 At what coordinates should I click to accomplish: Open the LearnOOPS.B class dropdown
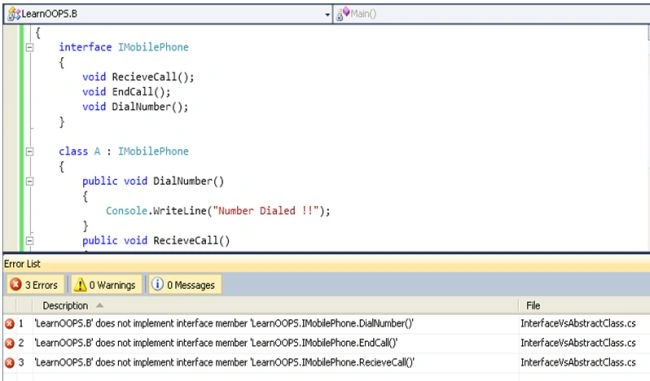[168, 14]
